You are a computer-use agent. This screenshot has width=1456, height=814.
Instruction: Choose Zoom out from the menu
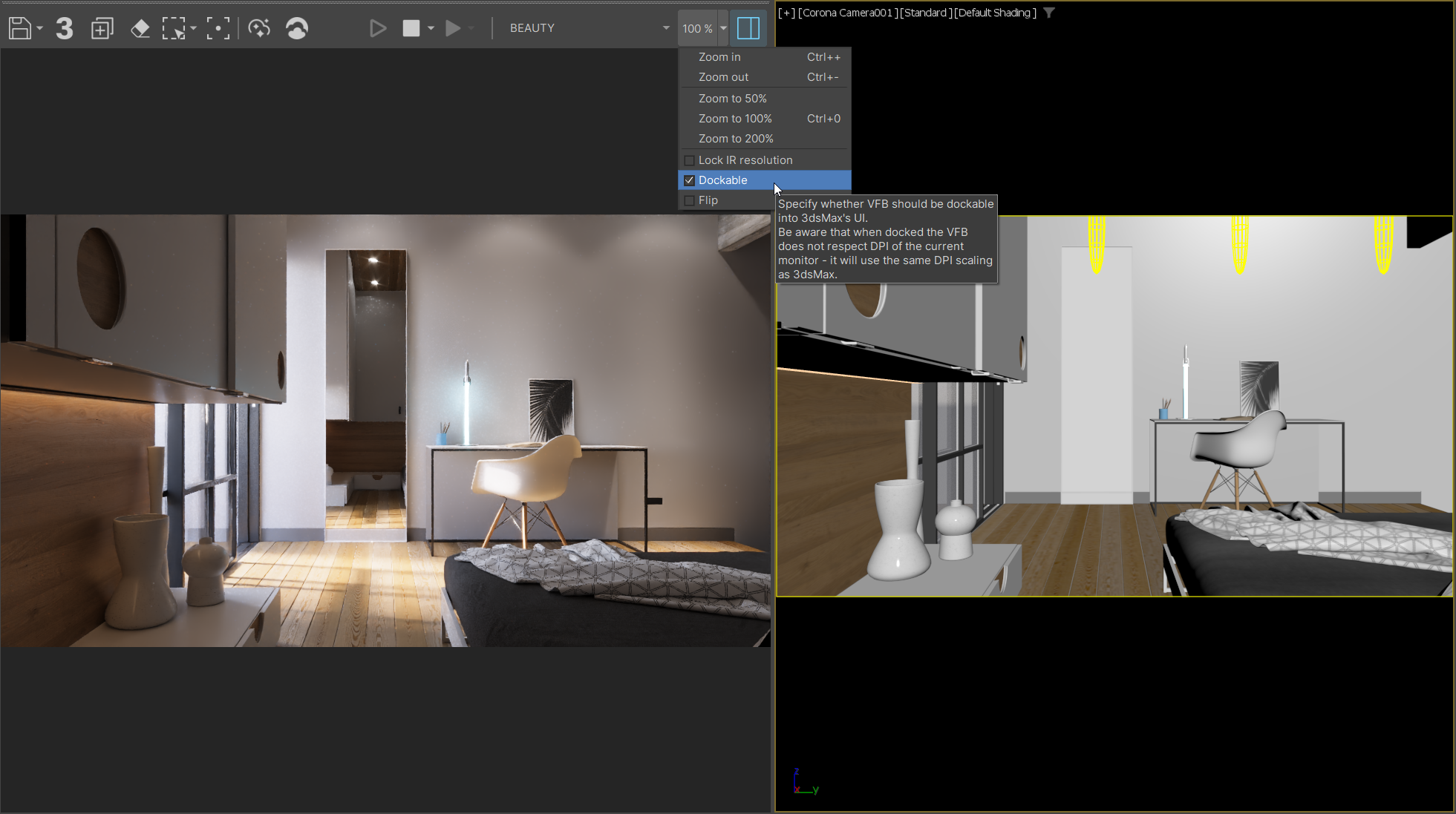765,77
